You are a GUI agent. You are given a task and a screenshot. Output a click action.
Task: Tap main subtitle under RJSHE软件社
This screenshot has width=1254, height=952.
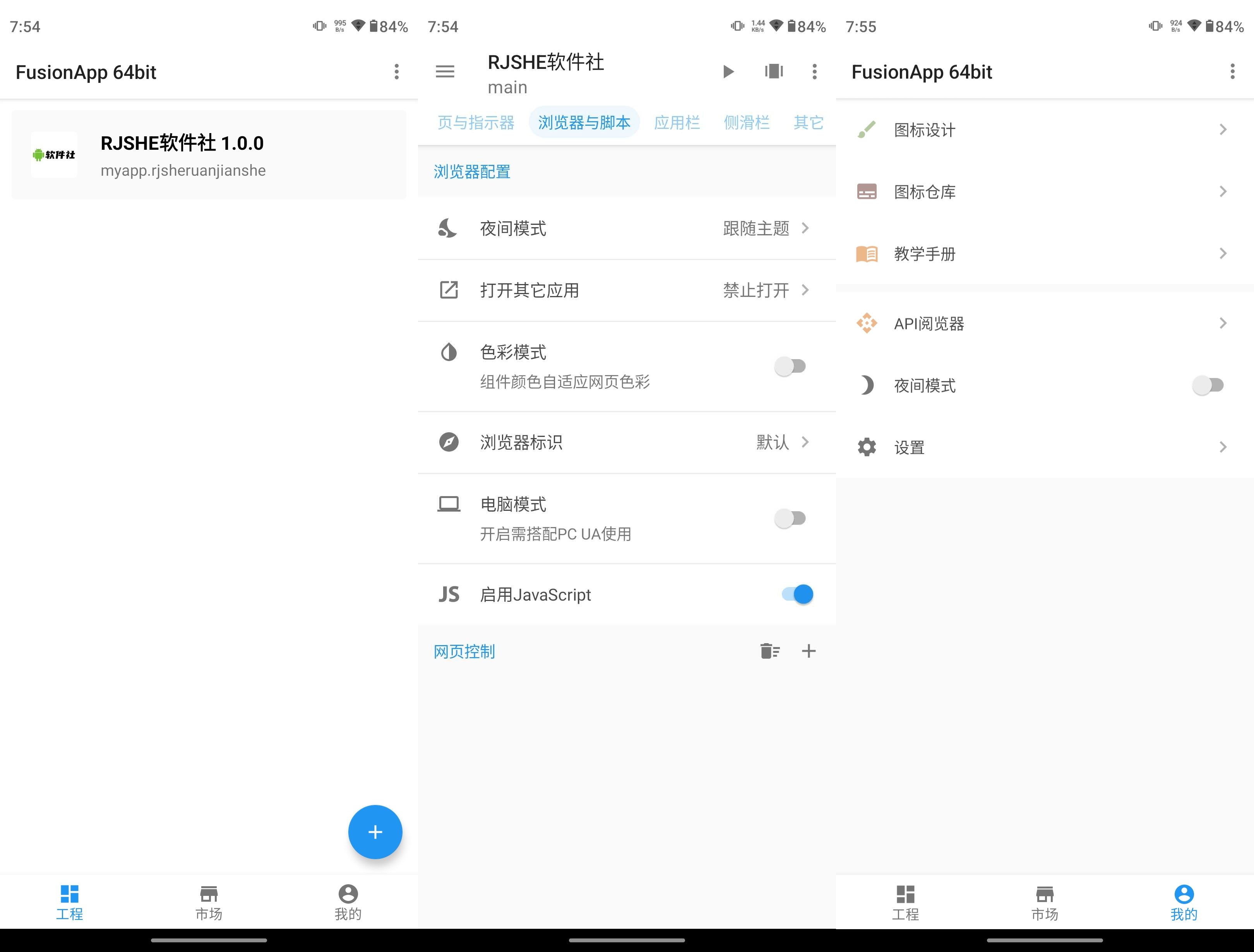507,87
